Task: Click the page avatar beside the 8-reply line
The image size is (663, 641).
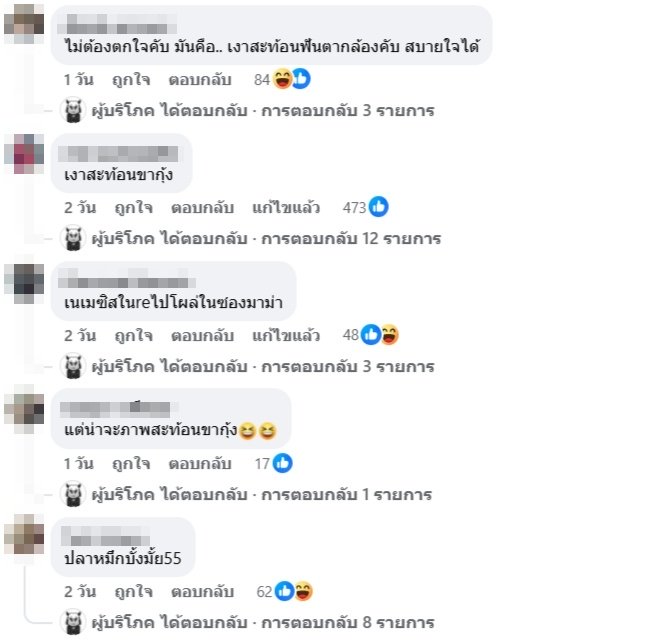Action: [73, 622]
